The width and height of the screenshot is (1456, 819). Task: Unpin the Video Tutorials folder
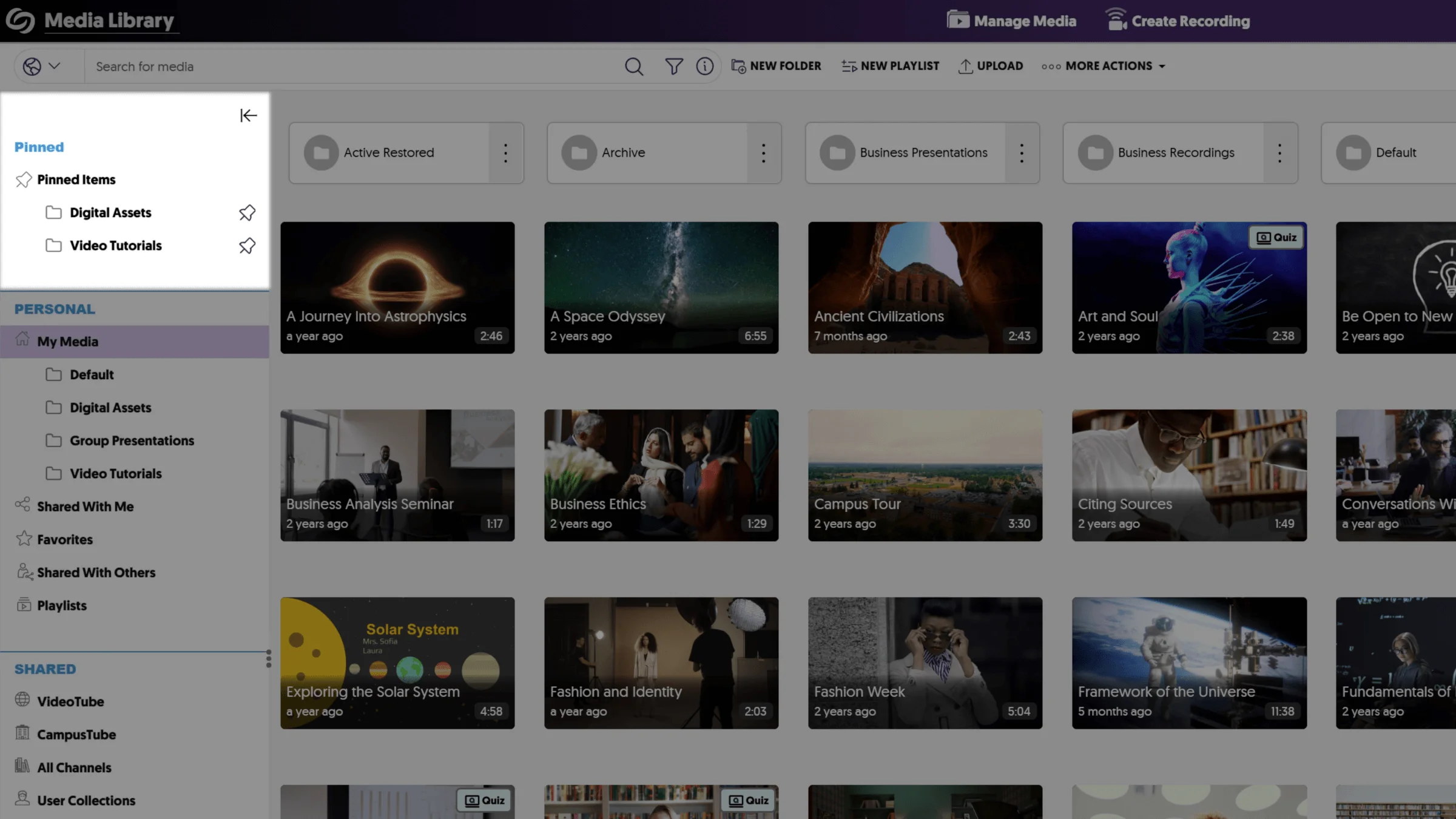[247, 246]
